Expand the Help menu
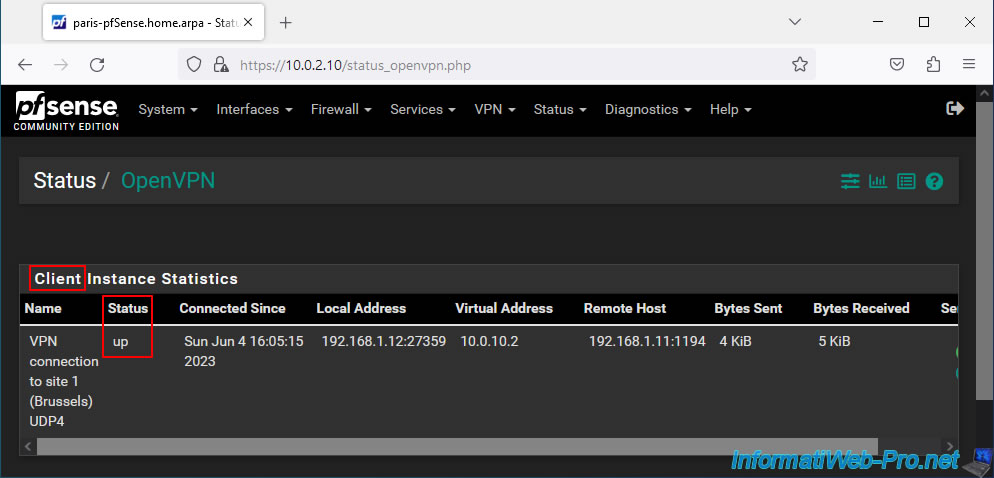 click(730, 109)
